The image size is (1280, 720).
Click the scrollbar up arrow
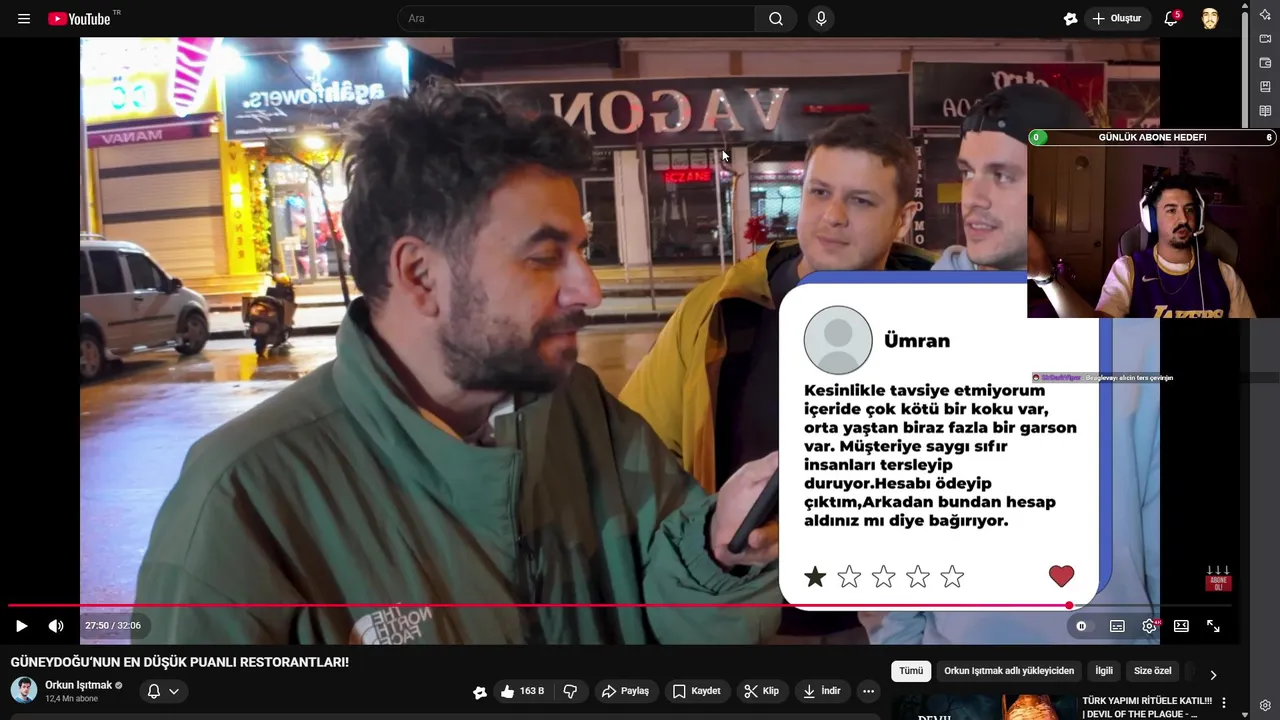(x=1245, y=5)
